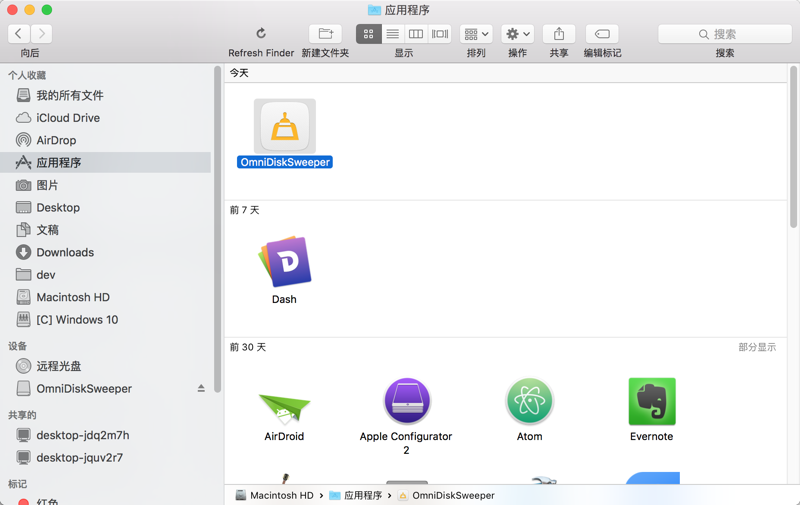Click the edit tags (编辑标记) icon
Screen dimensions: 800x505
(x=602, y=34)
